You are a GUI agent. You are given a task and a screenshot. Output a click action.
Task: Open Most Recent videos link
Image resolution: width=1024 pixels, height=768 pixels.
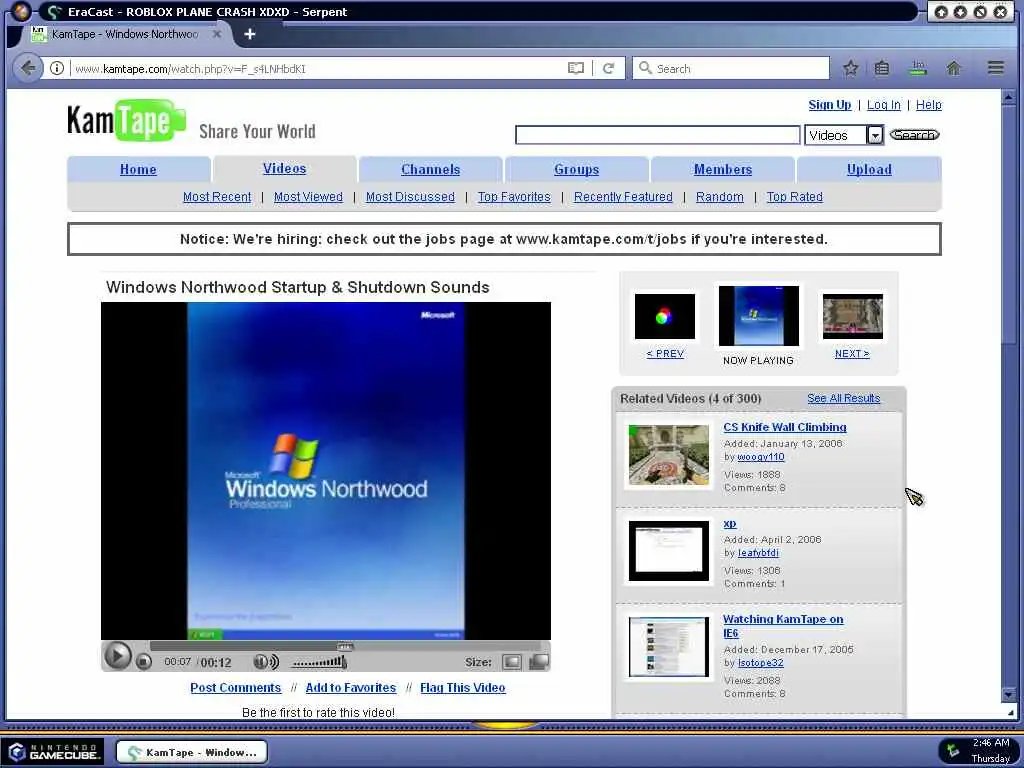[x=217, y=197]
